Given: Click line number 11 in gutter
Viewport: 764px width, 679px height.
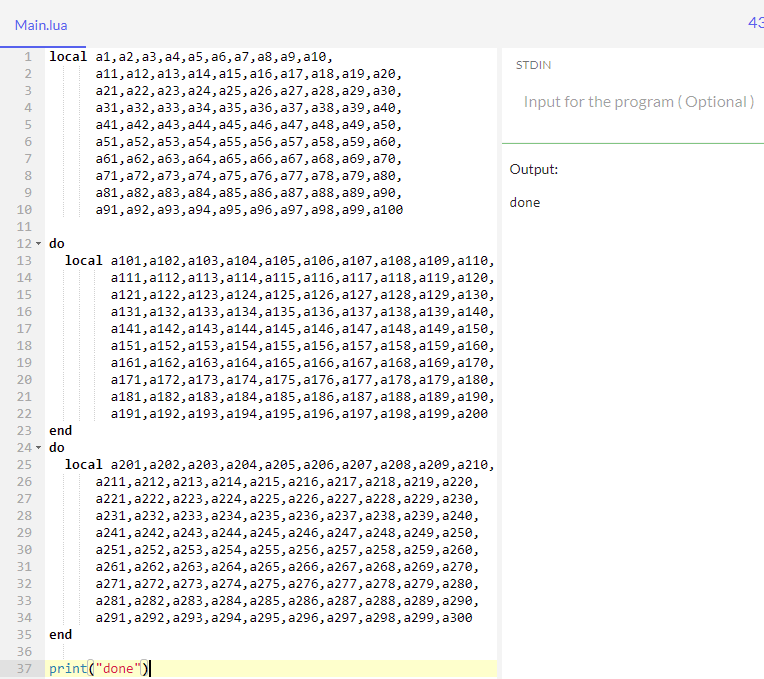Looking at the screenshot, I should pyautogui.click(x=24, y=227).
